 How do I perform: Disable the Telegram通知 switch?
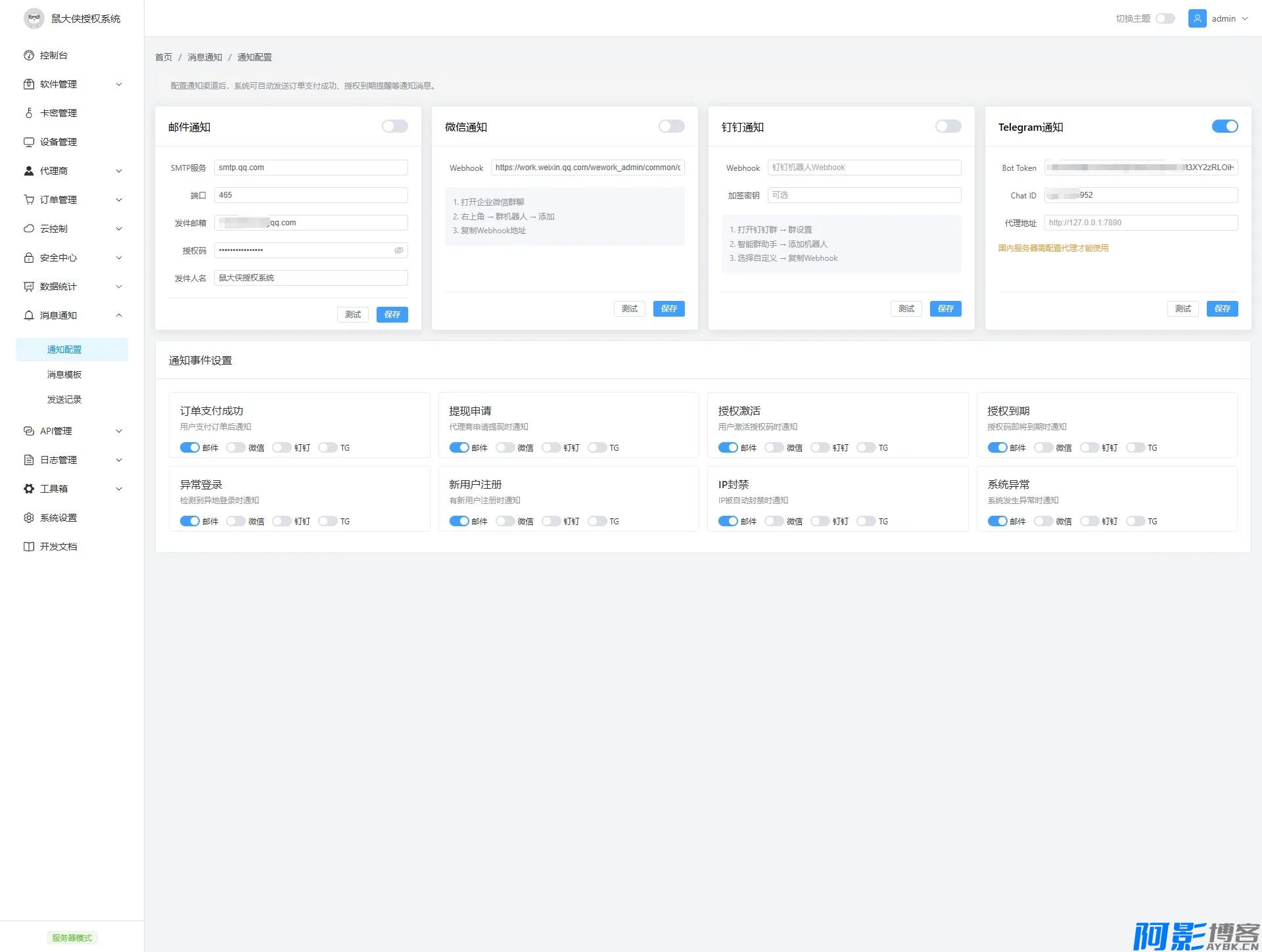tap(1225, 126)
